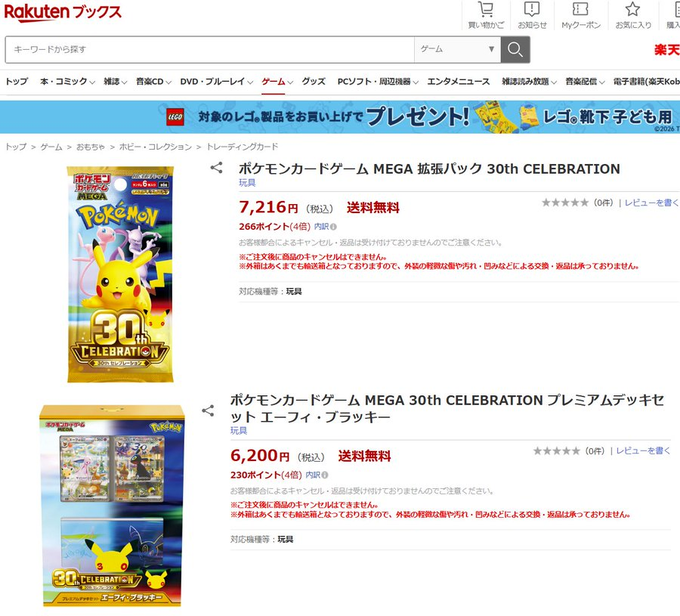Expand the 本・コミック menu

tap(67, 82)
